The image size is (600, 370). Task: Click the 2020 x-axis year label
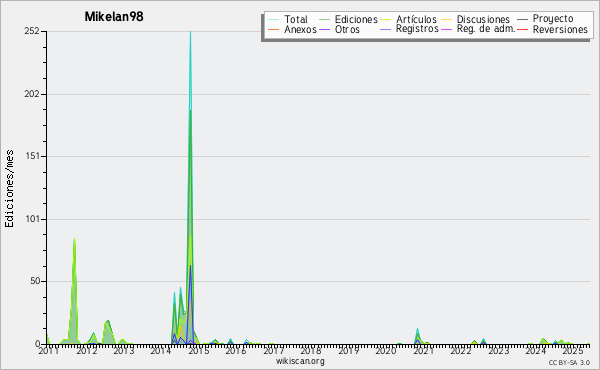click(386, 350)
